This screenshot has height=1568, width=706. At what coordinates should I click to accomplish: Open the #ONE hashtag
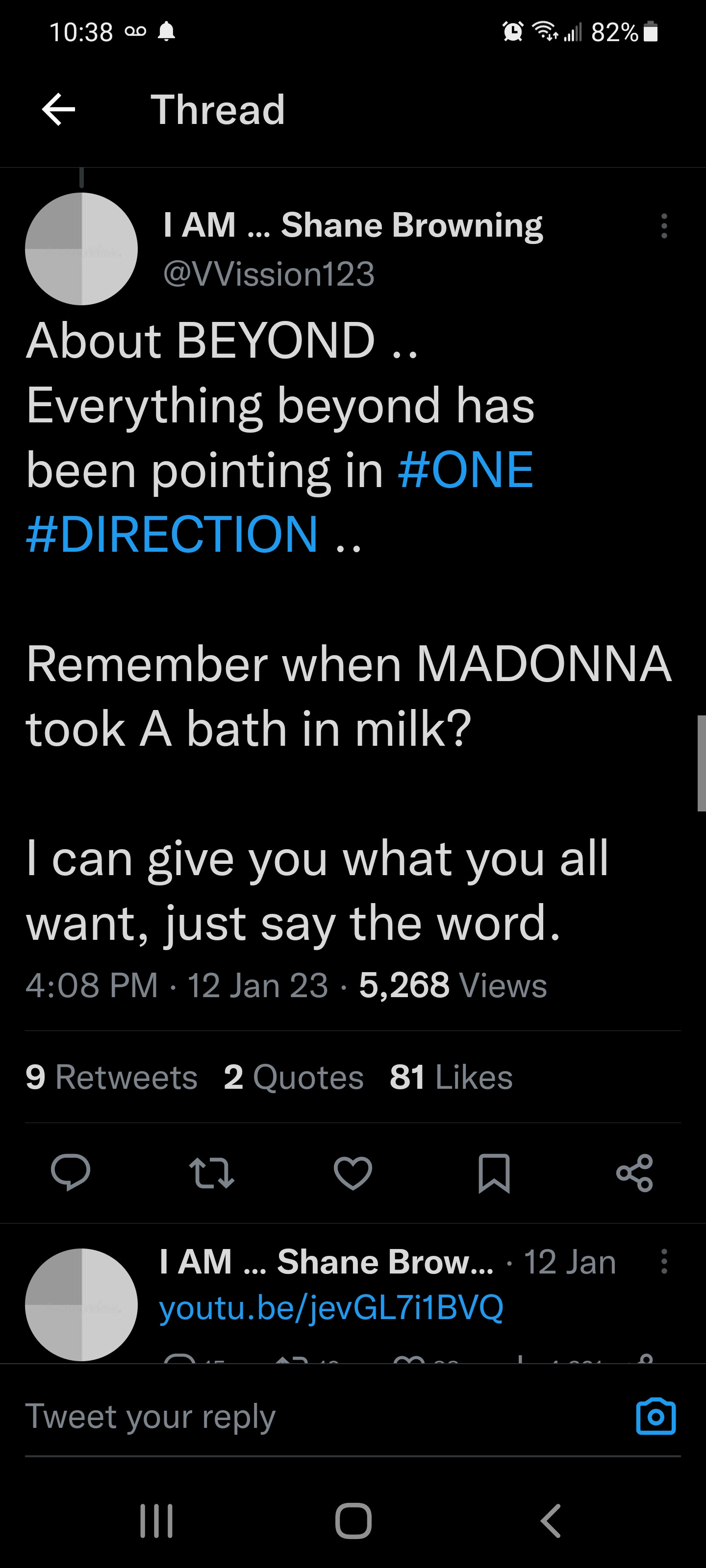pos(465,469)
